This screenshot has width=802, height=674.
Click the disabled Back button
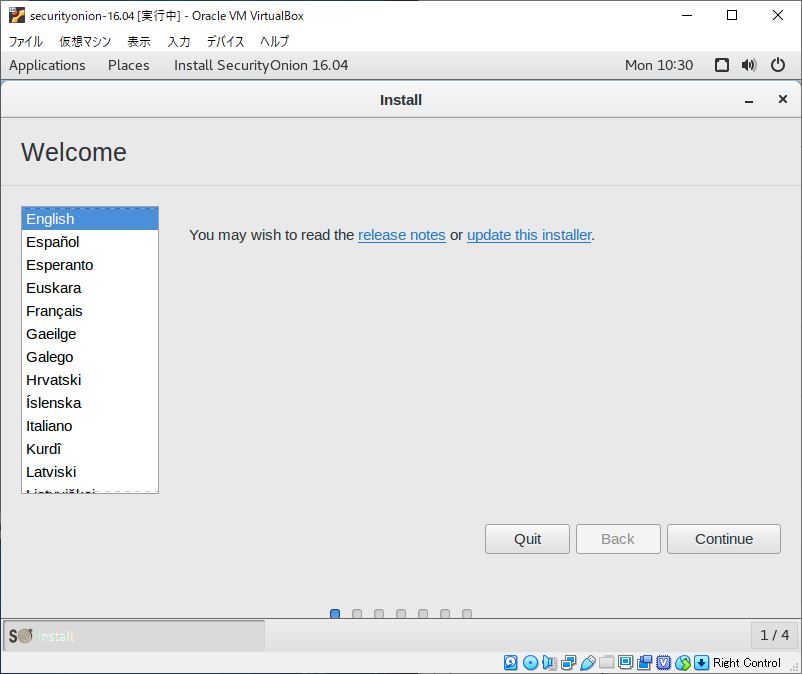pyautogui.click(x=618, y=539)
